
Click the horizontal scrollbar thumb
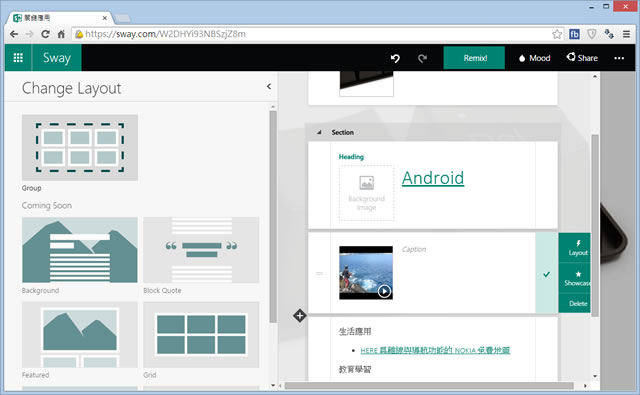tap(429, 386)
